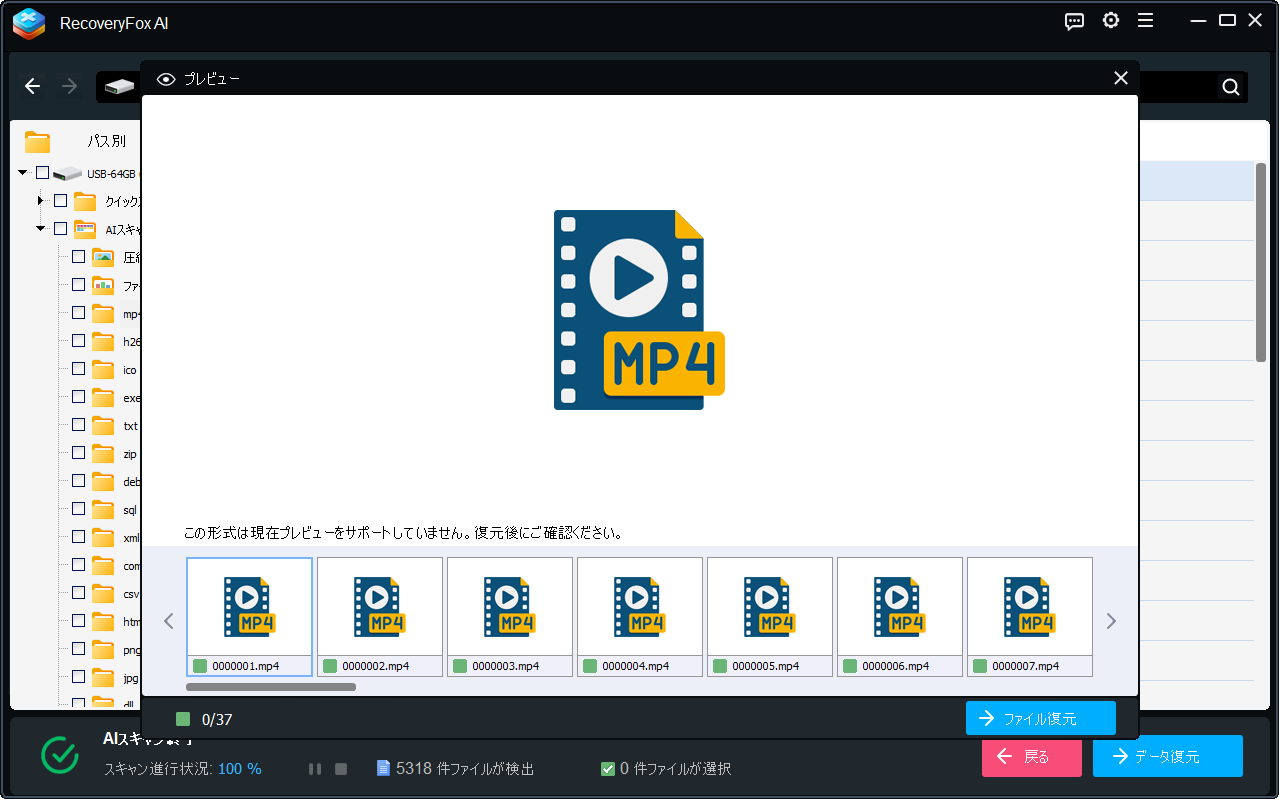The image size is (1280, 800).
Task: Click the large MP4 file icon in preview
Action: [x=639, y=310]
